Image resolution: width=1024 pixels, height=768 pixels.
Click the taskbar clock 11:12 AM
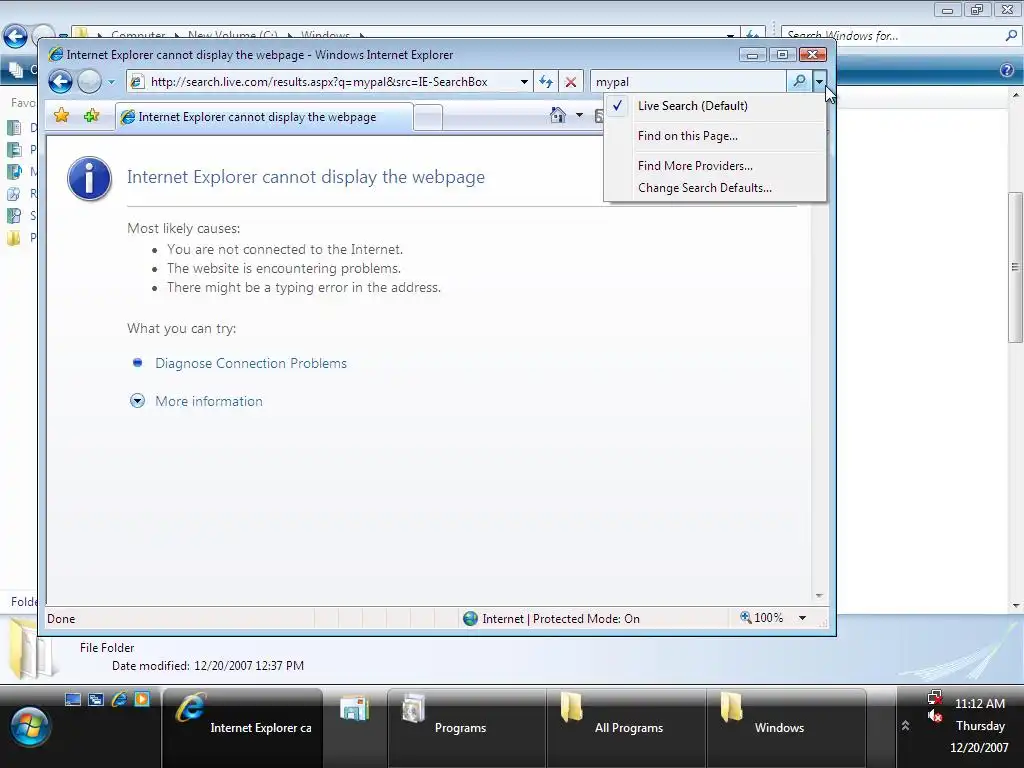point(980,704)
